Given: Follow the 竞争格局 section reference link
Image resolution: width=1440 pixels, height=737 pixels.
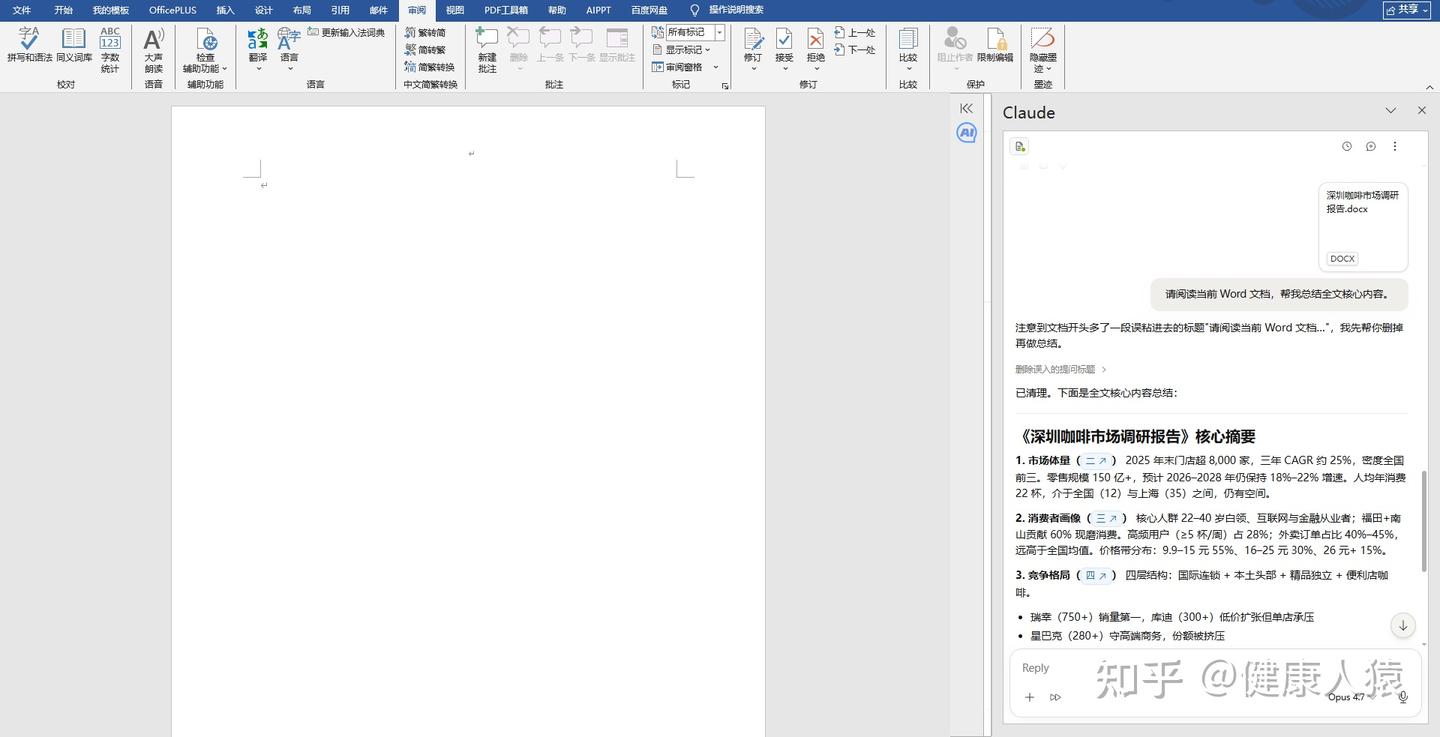Looking at the screenshot, I should coord(1097,575).
